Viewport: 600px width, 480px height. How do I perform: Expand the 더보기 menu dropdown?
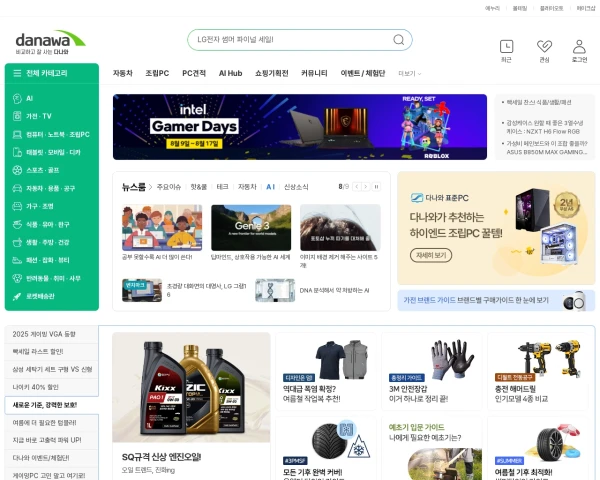pyautogui.click(x=410, y=73)
